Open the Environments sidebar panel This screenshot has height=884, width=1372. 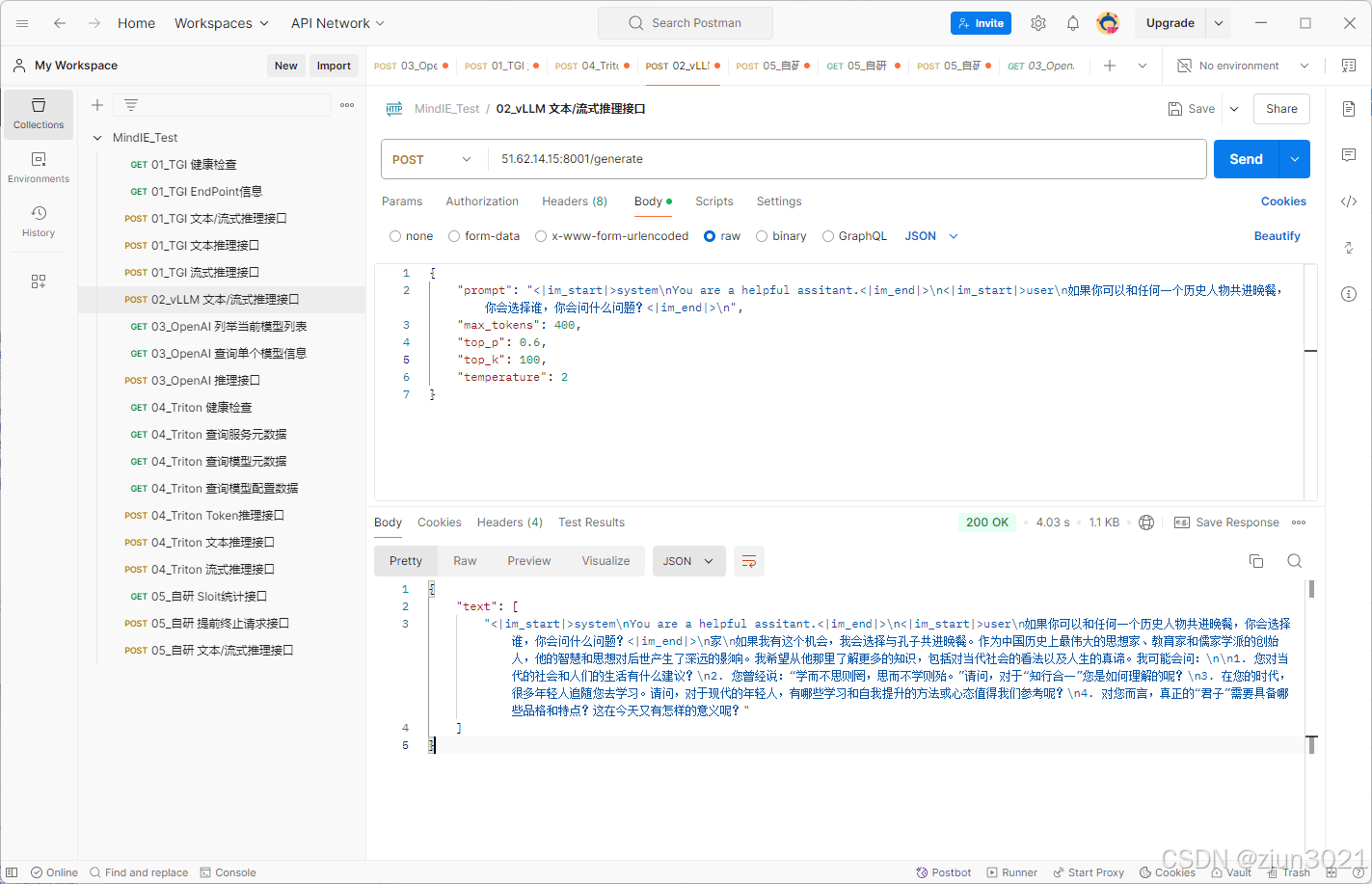39,168
